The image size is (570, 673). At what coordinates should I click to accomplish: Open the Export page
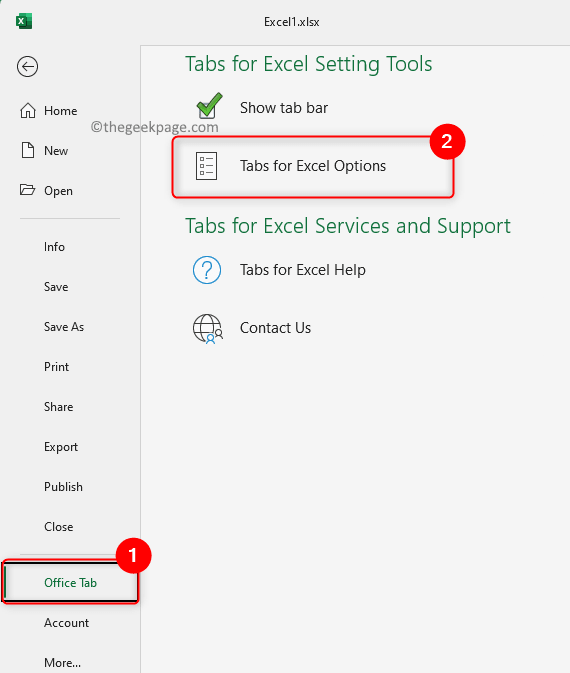[x=61, y=447]
